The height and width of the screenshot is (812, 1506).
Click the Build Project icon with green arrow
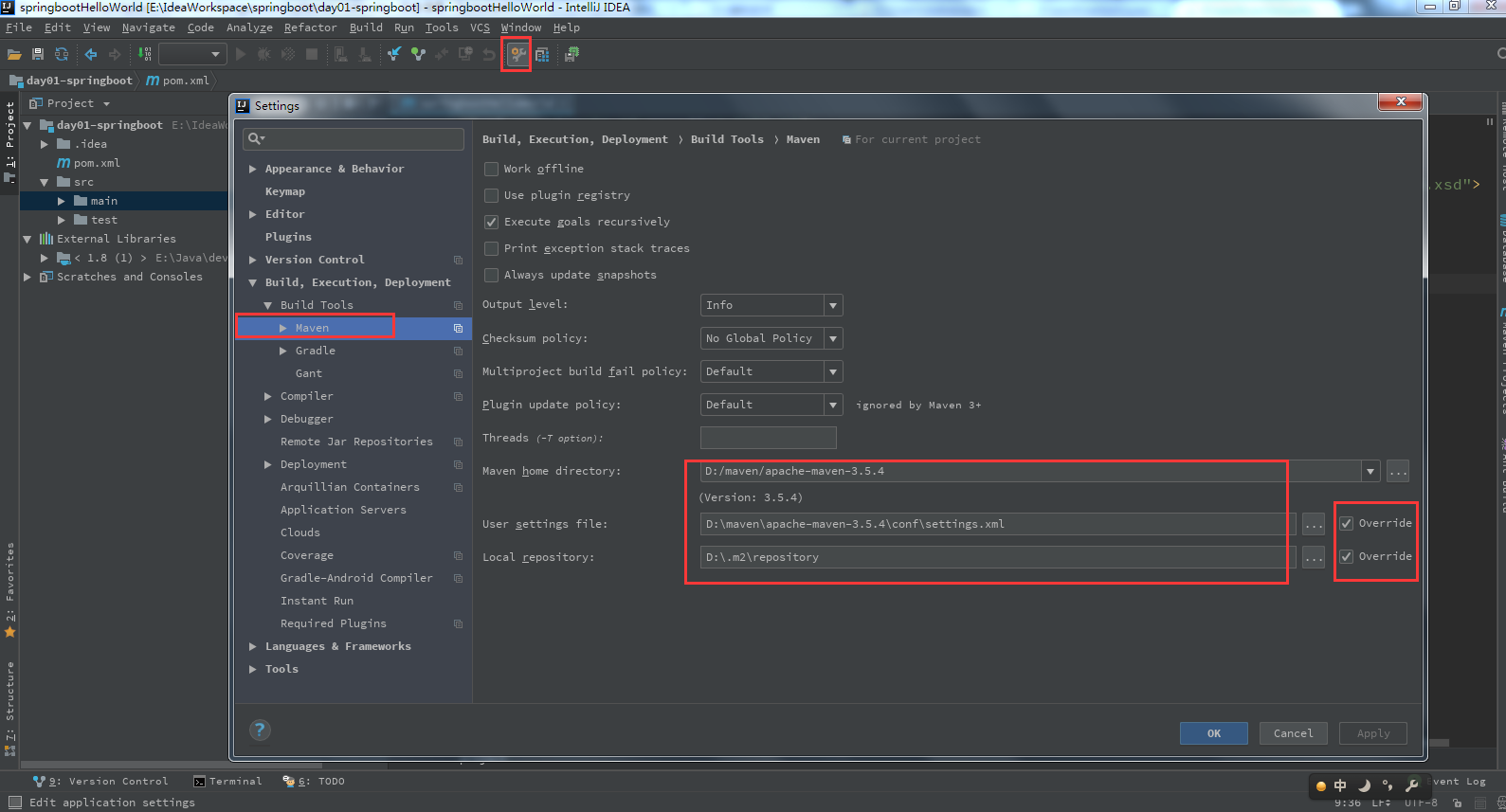(144, 55)
